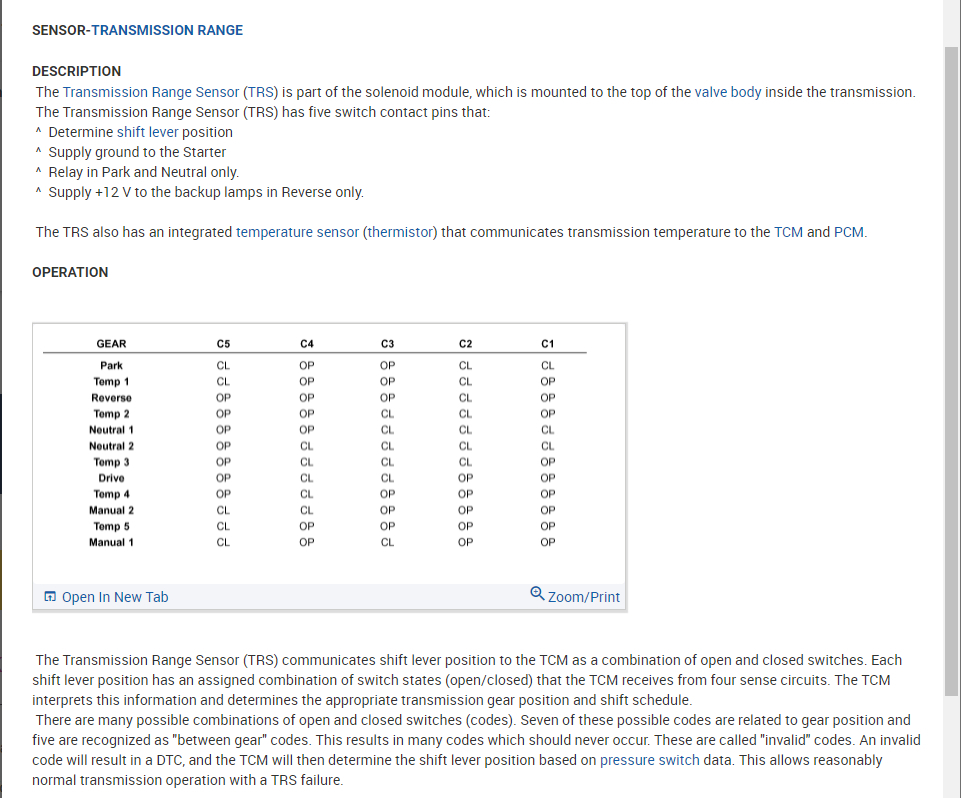Click the Drive row label in table
This screenshot has height=798, width=961.
[x=111, y=478]
